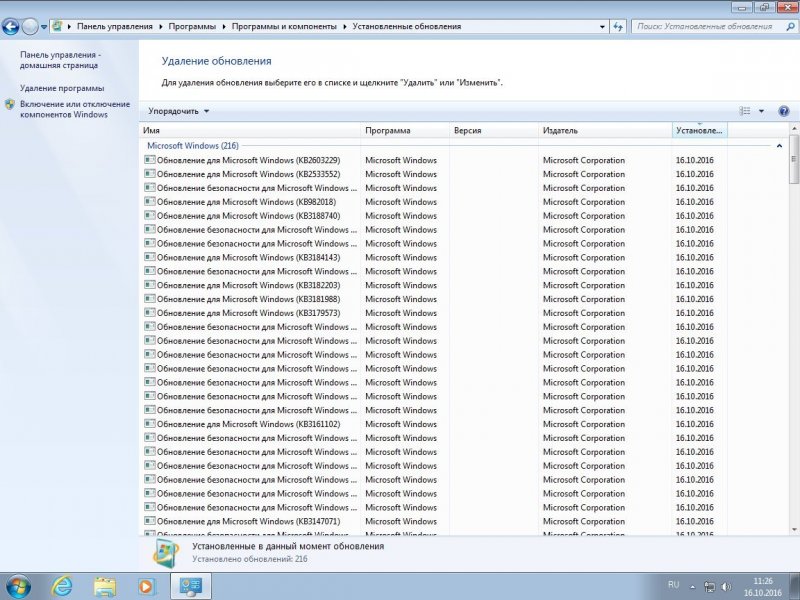Open Удаление программы link
The image size is (800, 600).
62,88
